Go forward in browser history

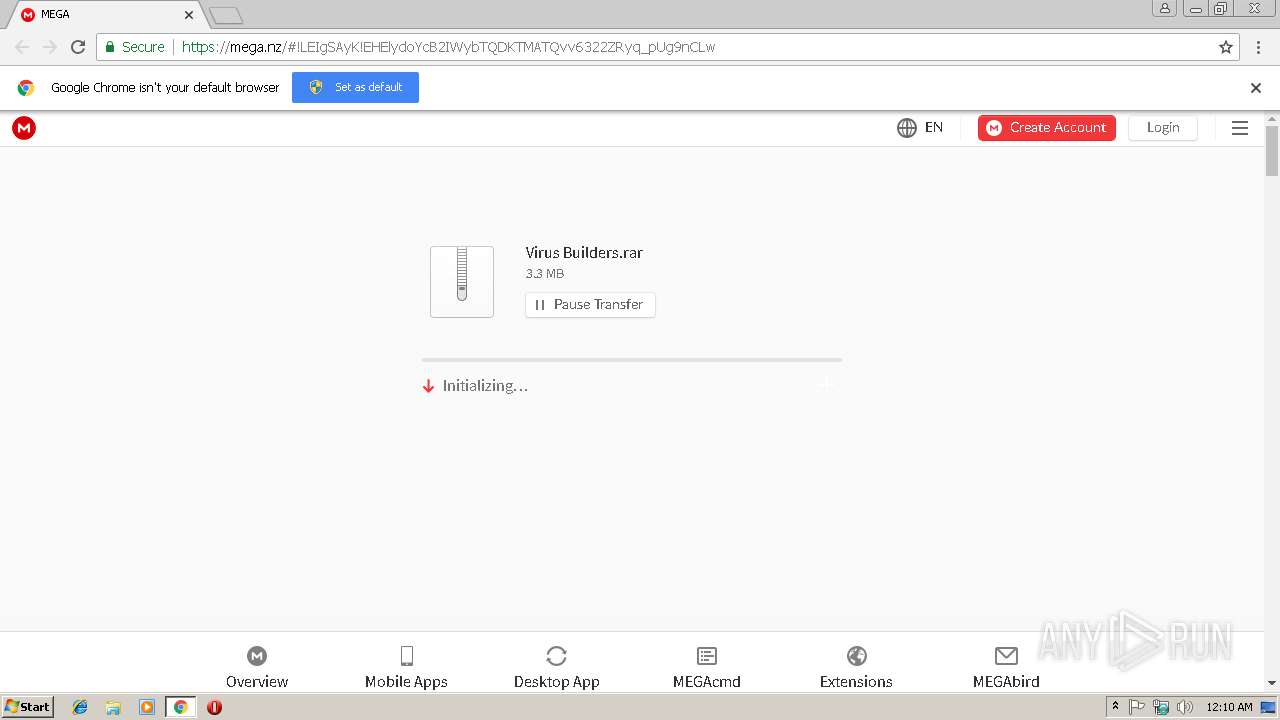(x=50, y=47)
